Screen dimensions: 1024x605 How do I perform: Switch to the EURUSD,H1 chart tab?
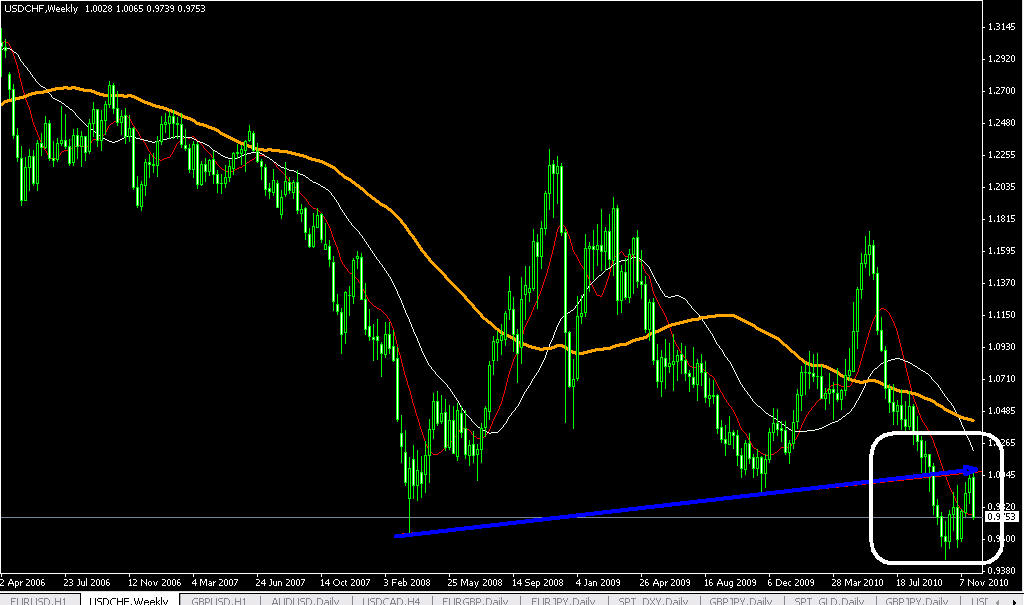pos(39,600)
